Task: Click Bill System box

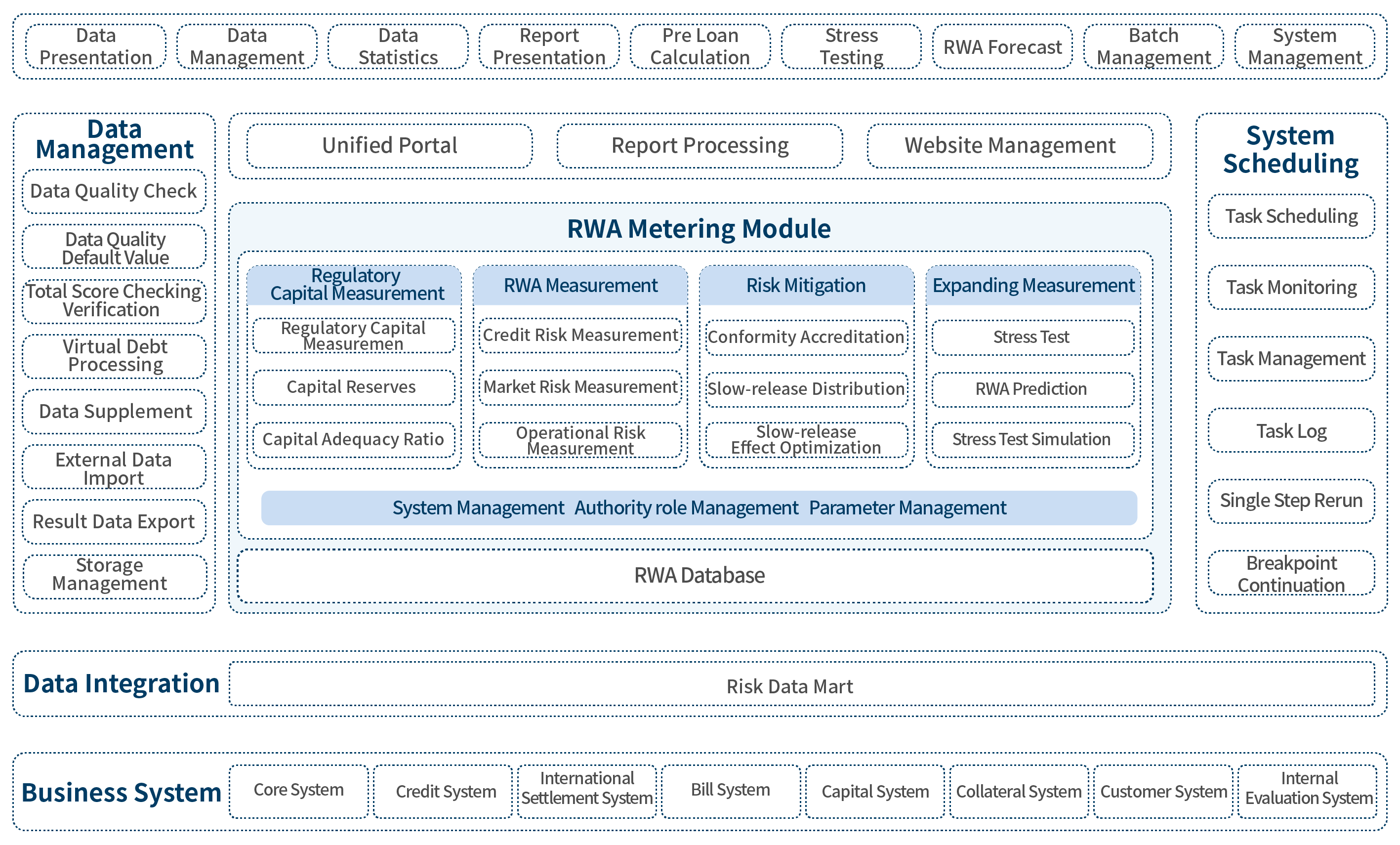Action: coord(731,792)
